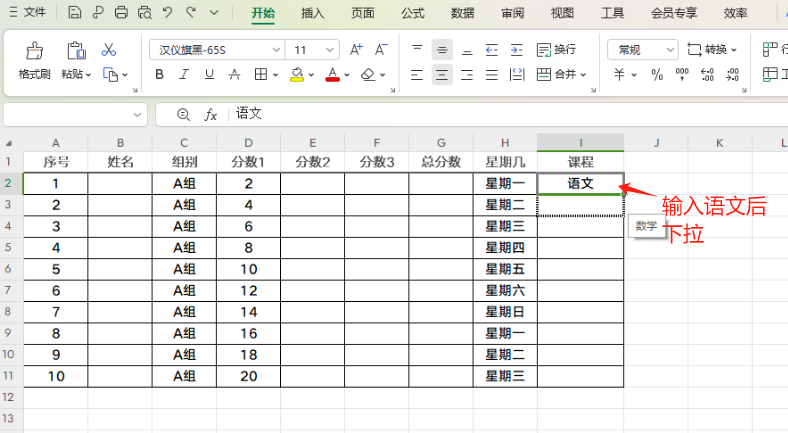The image size is (788, 433).
Task: Align text right horizontally
Action: [x=467, y=75]
